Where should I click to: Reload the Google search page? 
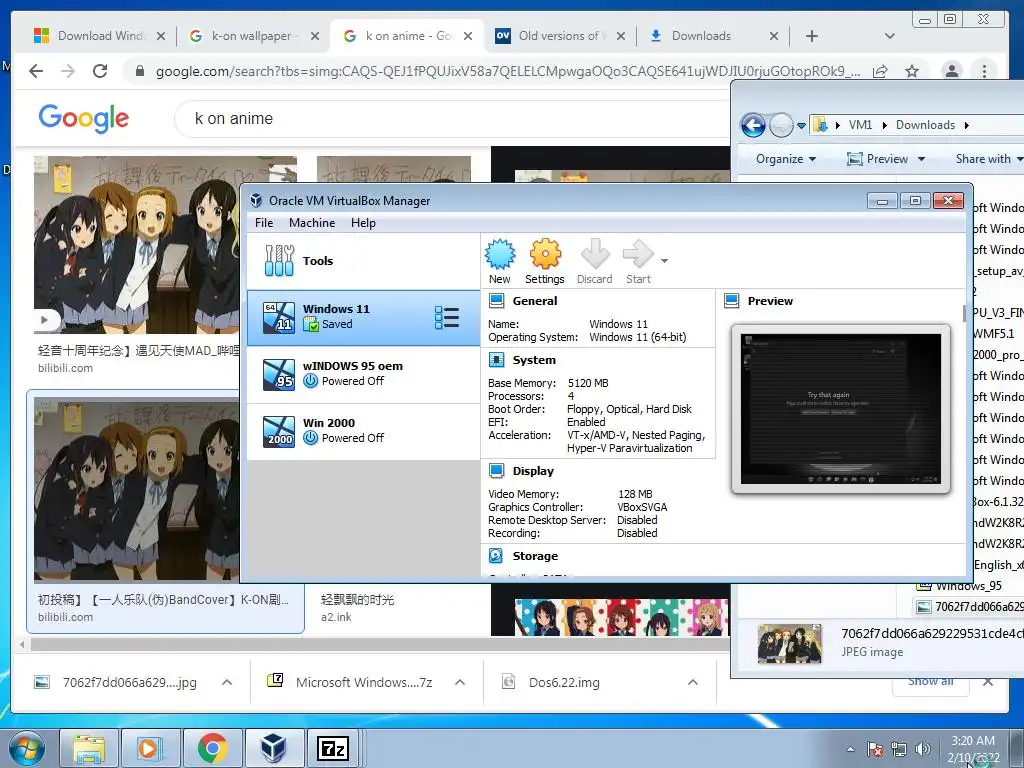[100, 71]
